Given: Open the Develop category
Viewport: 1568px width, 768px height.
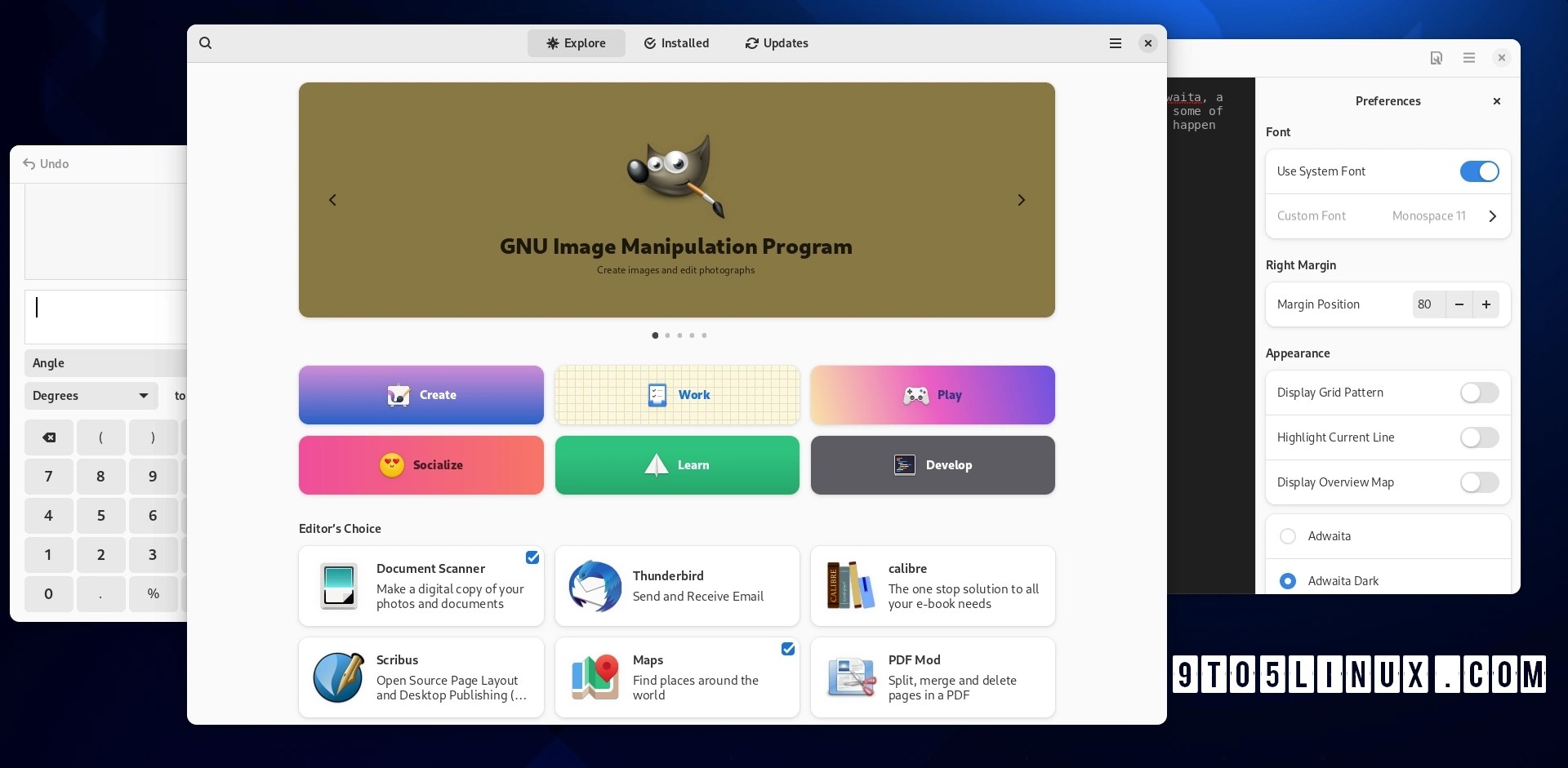Looking at the screenshot, I should tap(933, 465).
